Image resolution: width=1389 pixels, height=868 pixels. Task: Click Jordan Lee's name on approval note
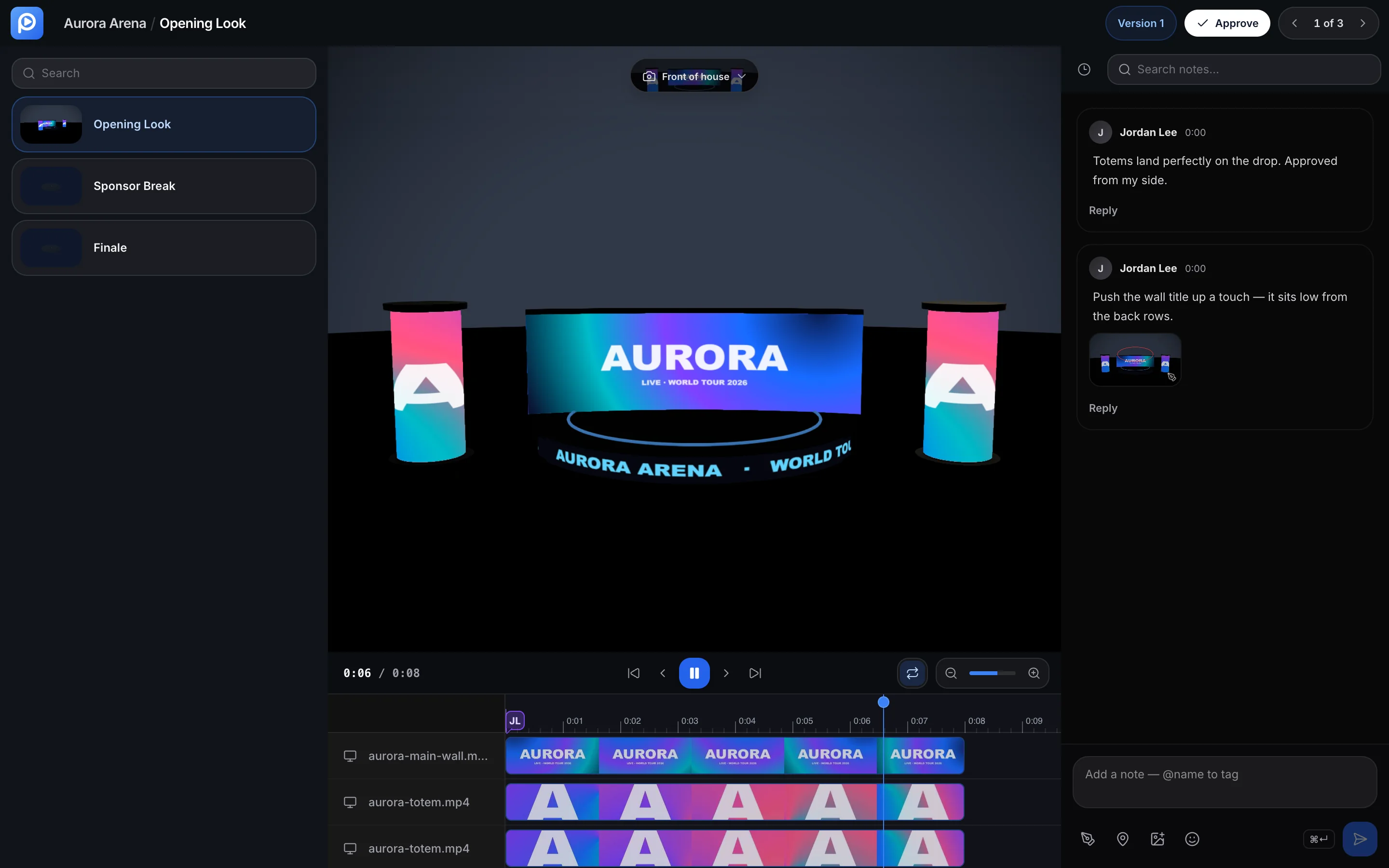[x=1148, y=132]
